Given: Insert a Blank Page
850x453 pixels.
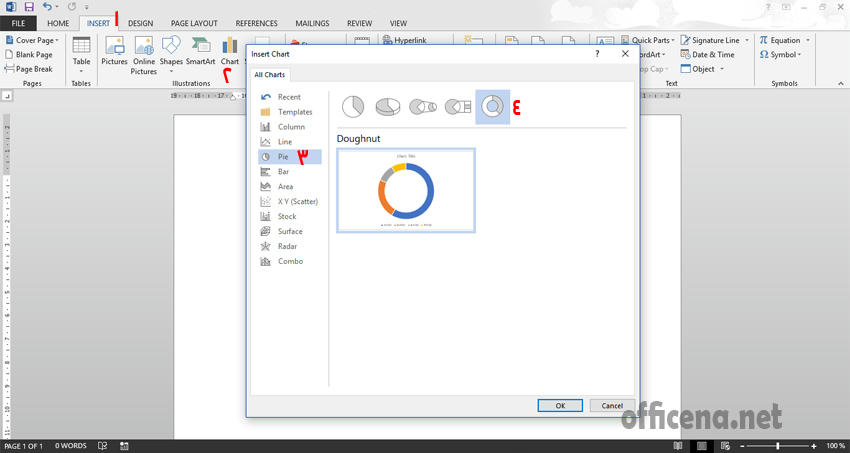Looking at the screenshot, I should click(x=29, y=55).
